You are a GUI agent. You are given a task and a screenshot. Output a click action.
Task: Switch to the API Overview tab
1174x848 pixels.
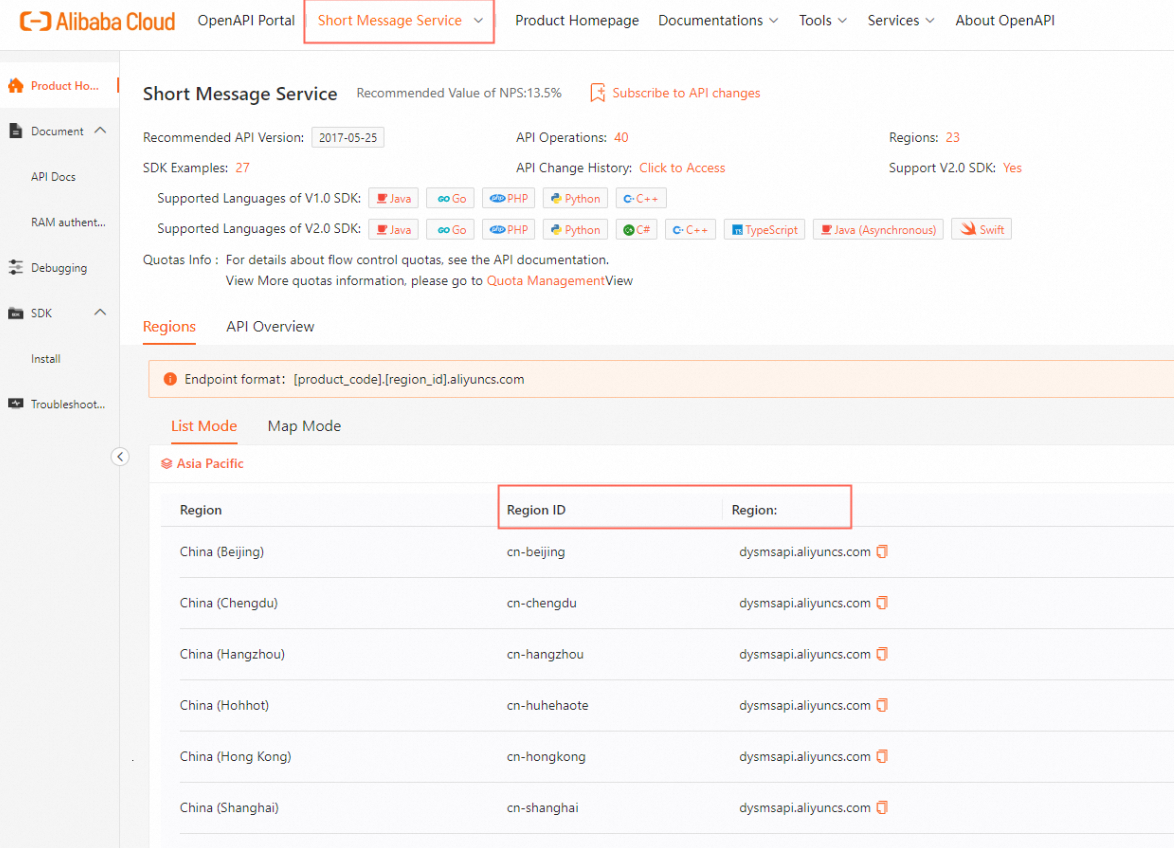(270, 326)
